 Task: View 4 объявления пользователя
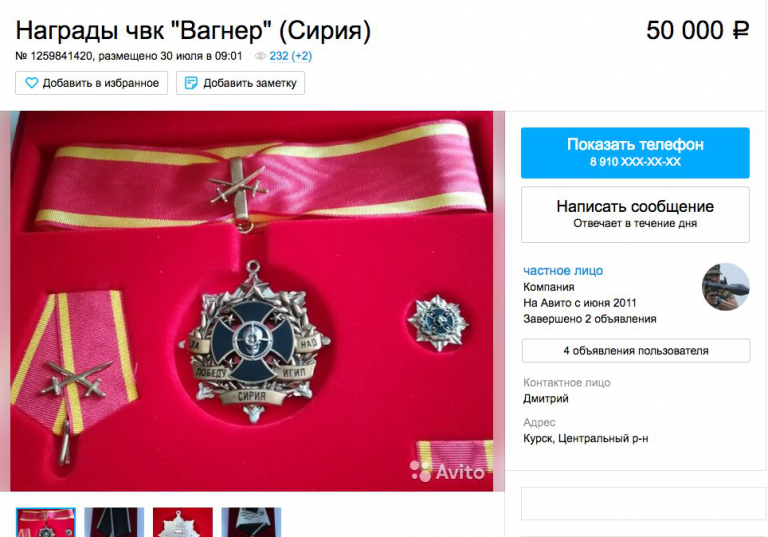tap(636, 350)
